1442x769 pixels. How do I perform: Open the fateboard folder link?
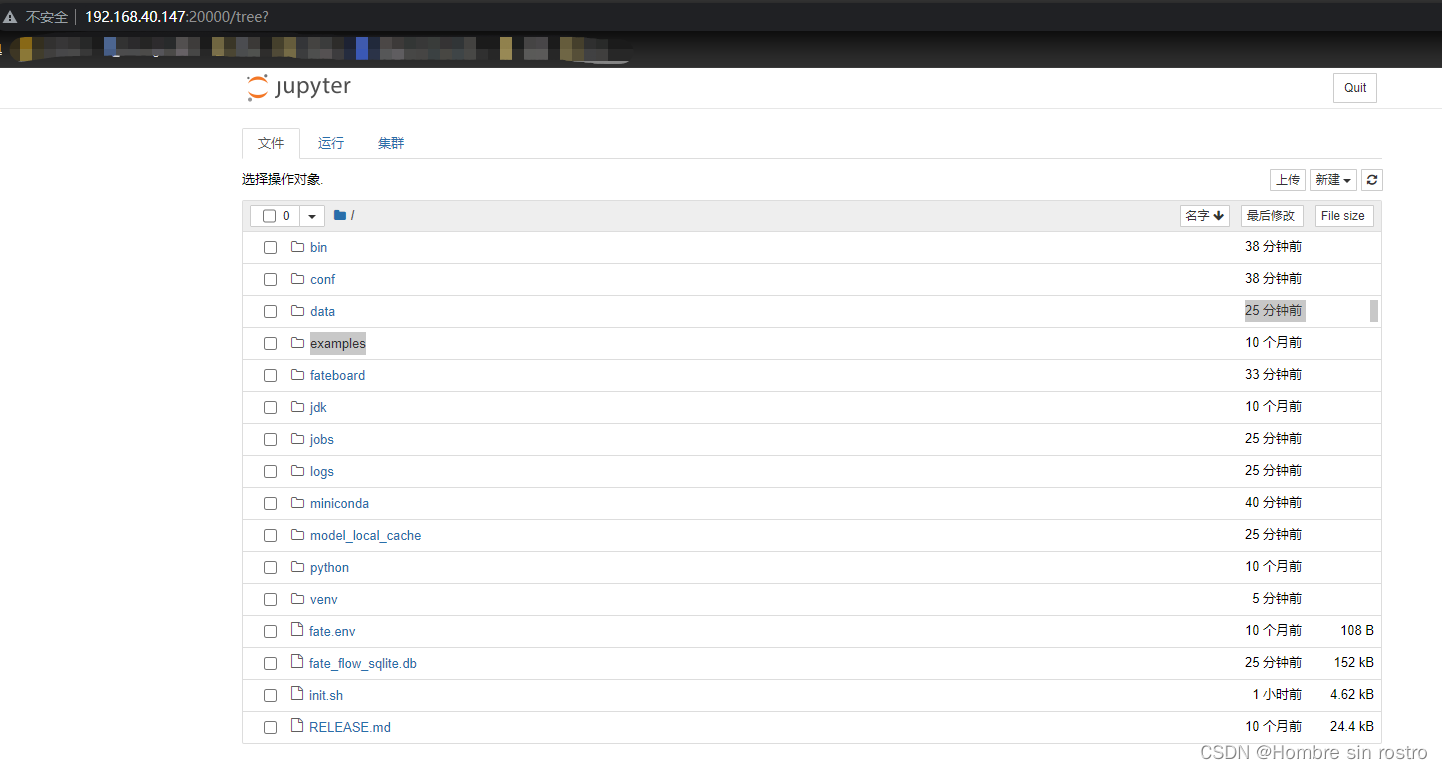click(x=338, y=375)
